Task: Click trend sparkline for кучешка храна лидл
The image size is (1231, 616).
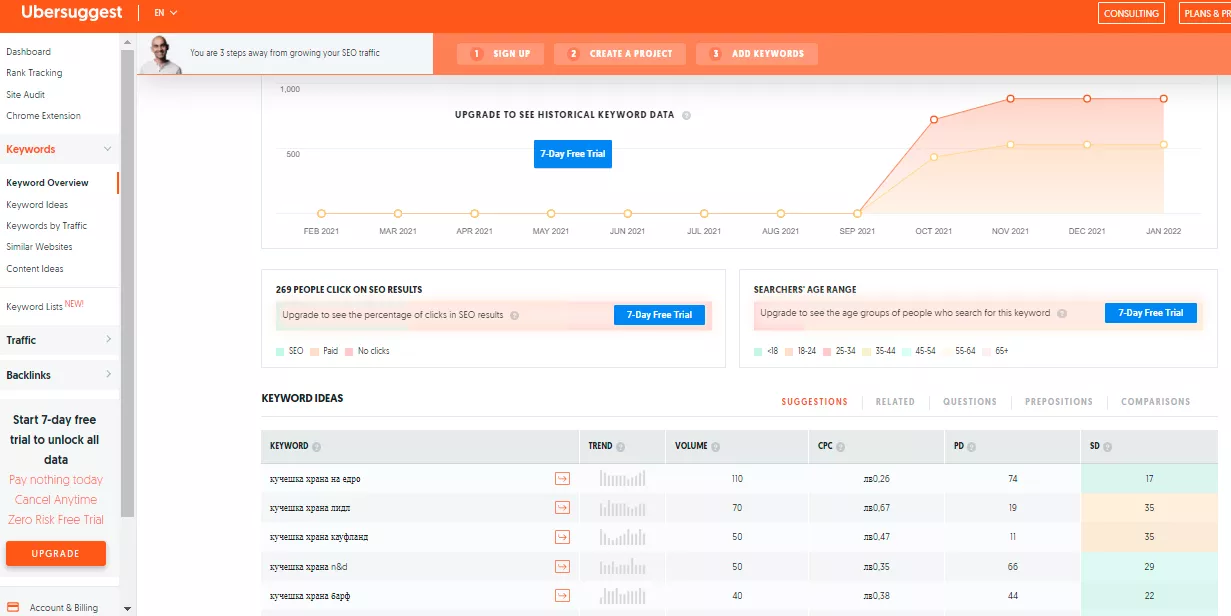Action: tap(622, 508)
